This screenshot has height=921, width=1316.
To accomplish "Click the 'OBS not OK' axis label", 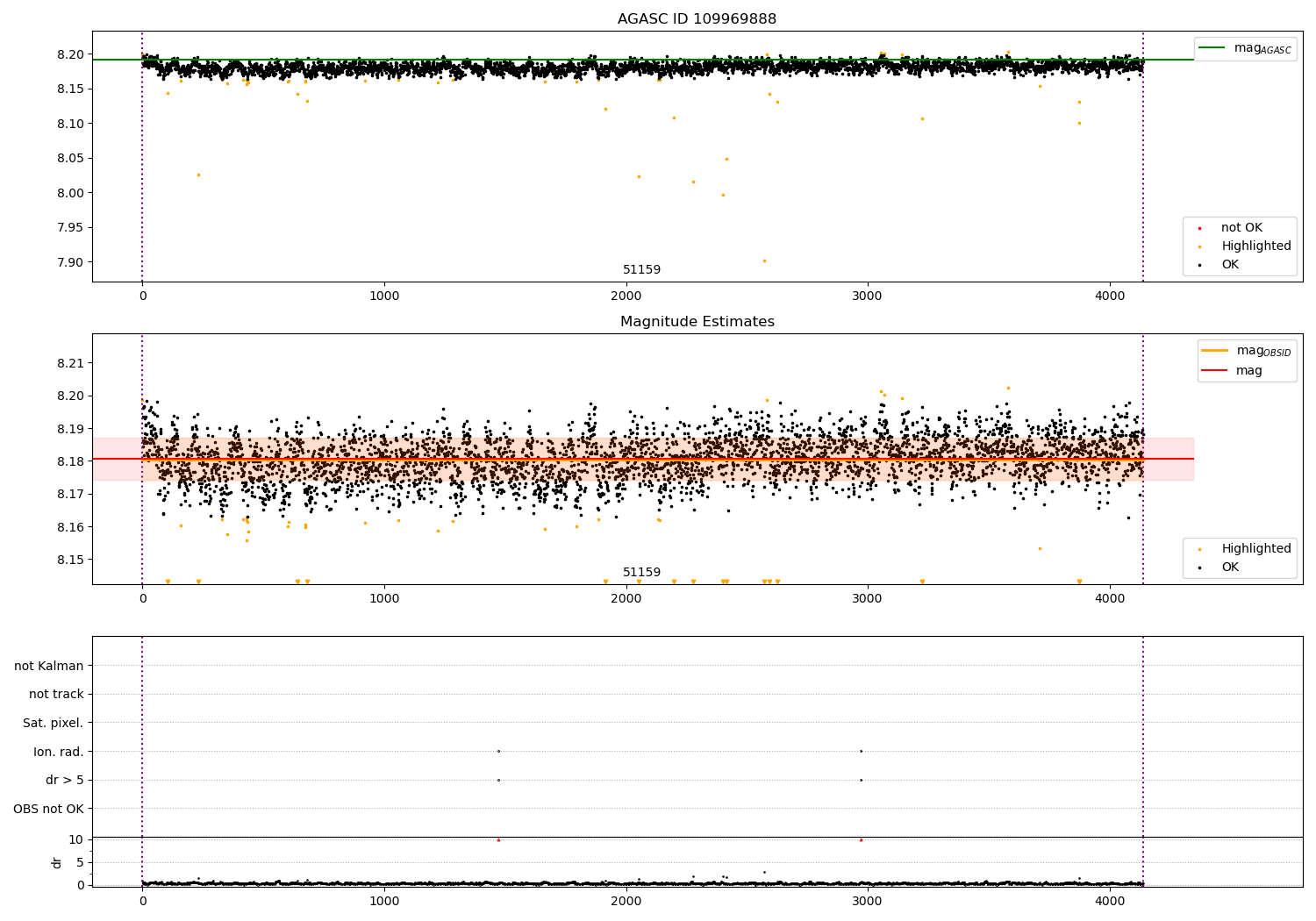I will pyautogui.click(x=48, y=809).
